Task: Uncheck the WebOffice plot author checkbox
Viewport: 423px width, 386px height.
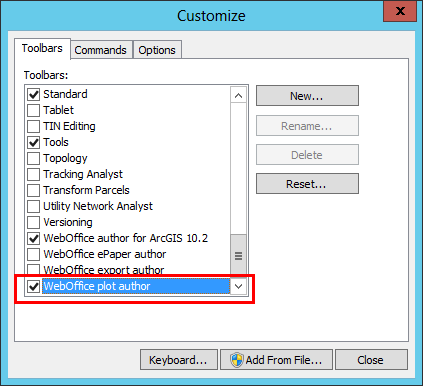Action: [33, 286]
